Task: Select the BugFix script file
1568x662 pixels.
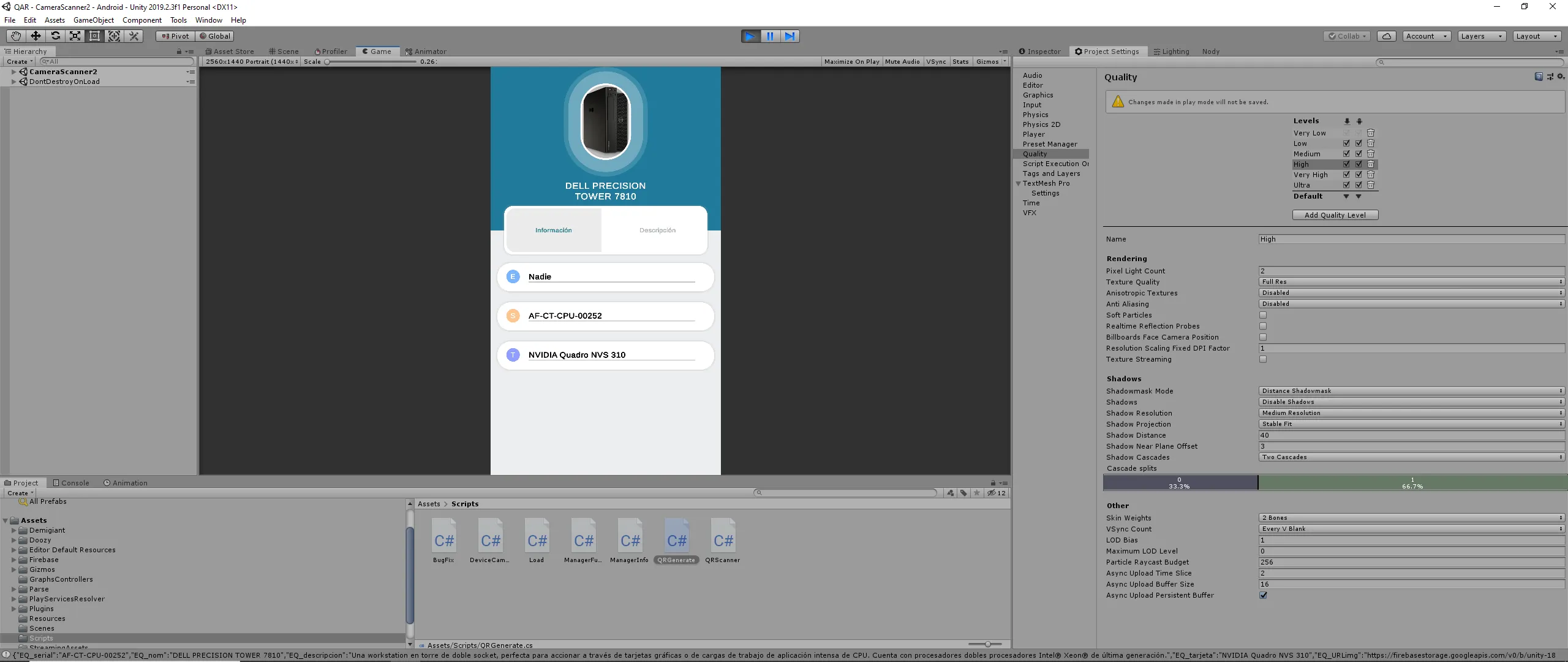Action: (443, 541)
